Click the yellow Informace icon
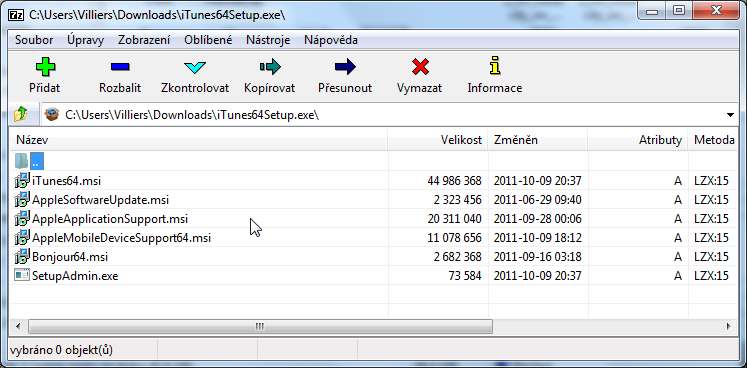 coord(495,66)
